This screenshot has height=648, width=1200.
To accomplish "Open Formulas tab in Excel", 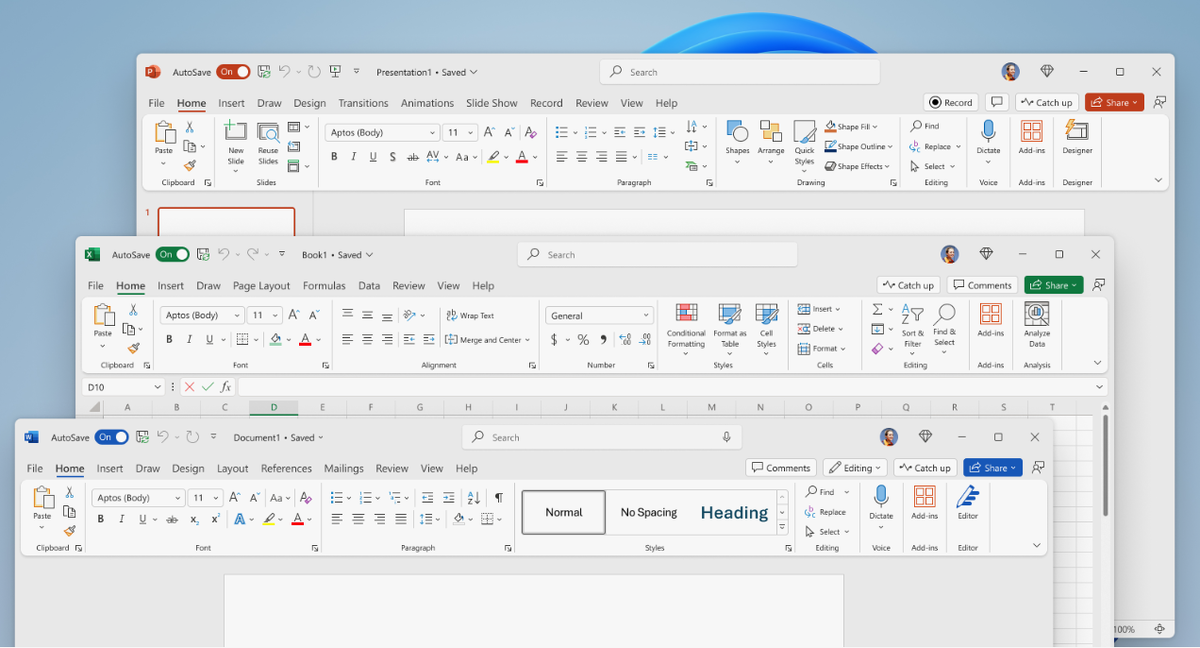I will 324,286.
